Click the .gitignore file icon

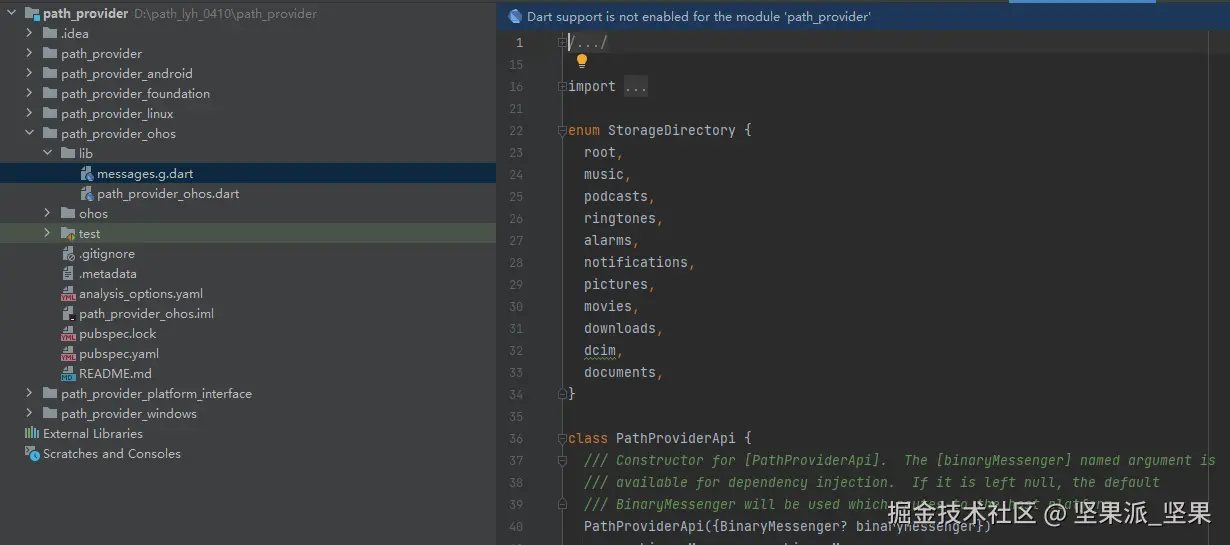point(68,254)
